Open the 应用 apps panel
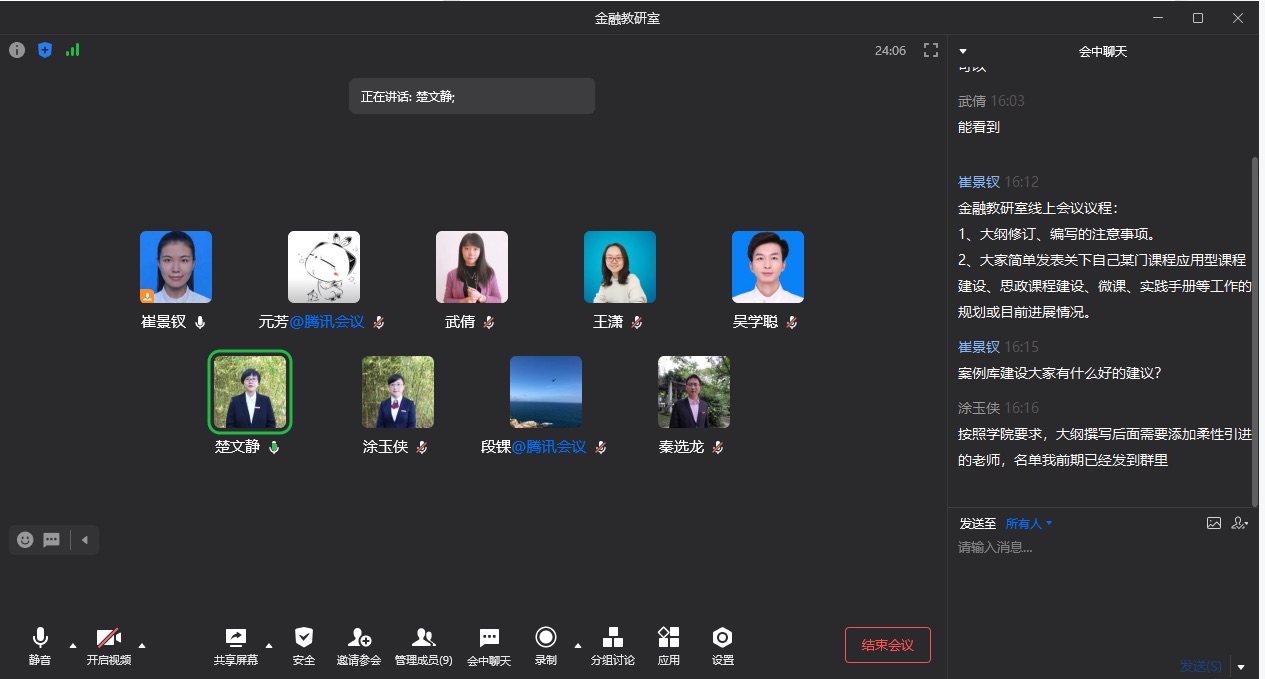Screen dimensions: 1265x679 tap(669, 645)
